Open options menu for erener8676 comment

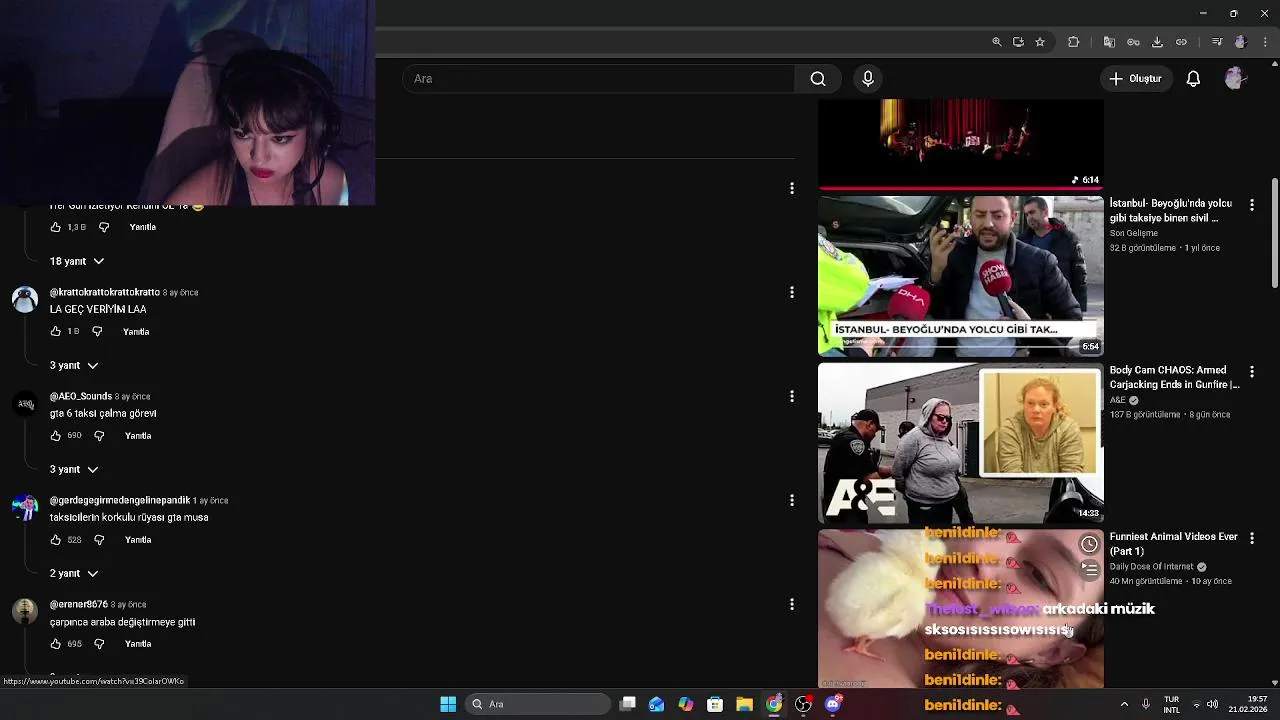792,604
